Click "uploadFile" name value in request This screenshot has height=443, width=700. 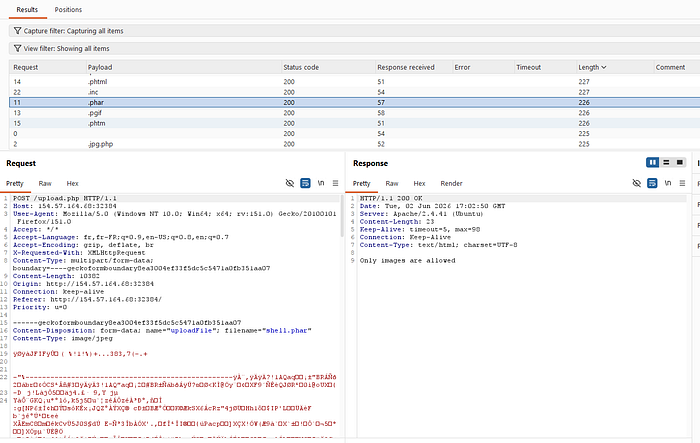coord(191,330)
